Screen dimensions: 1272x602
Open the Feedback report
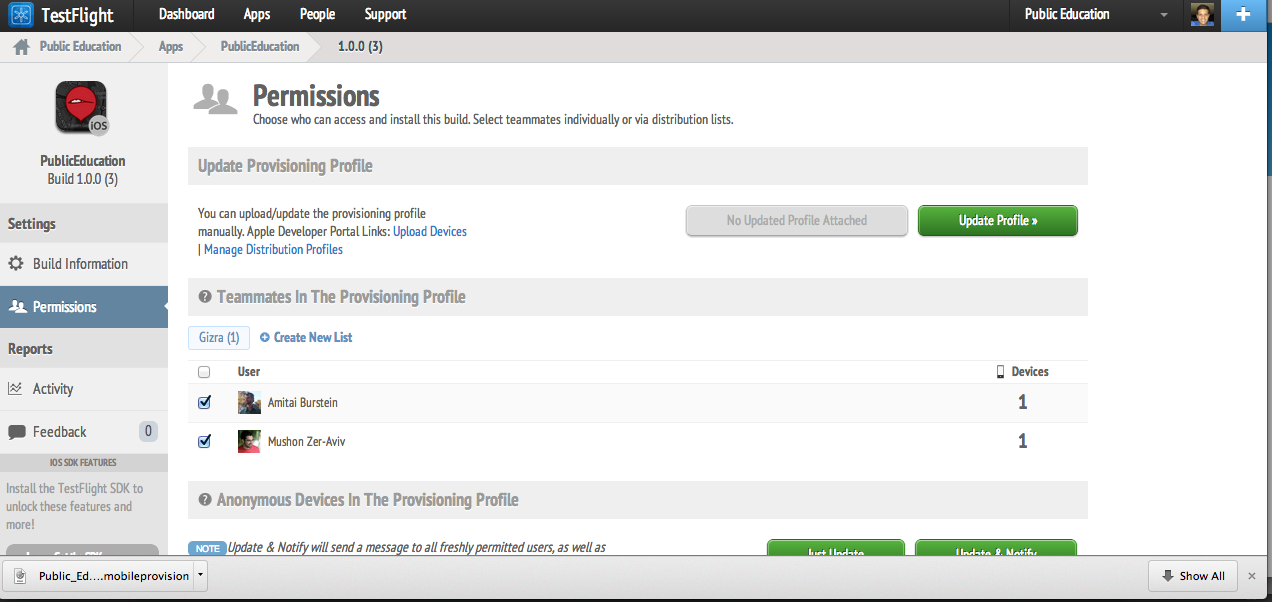click(84, 432)
